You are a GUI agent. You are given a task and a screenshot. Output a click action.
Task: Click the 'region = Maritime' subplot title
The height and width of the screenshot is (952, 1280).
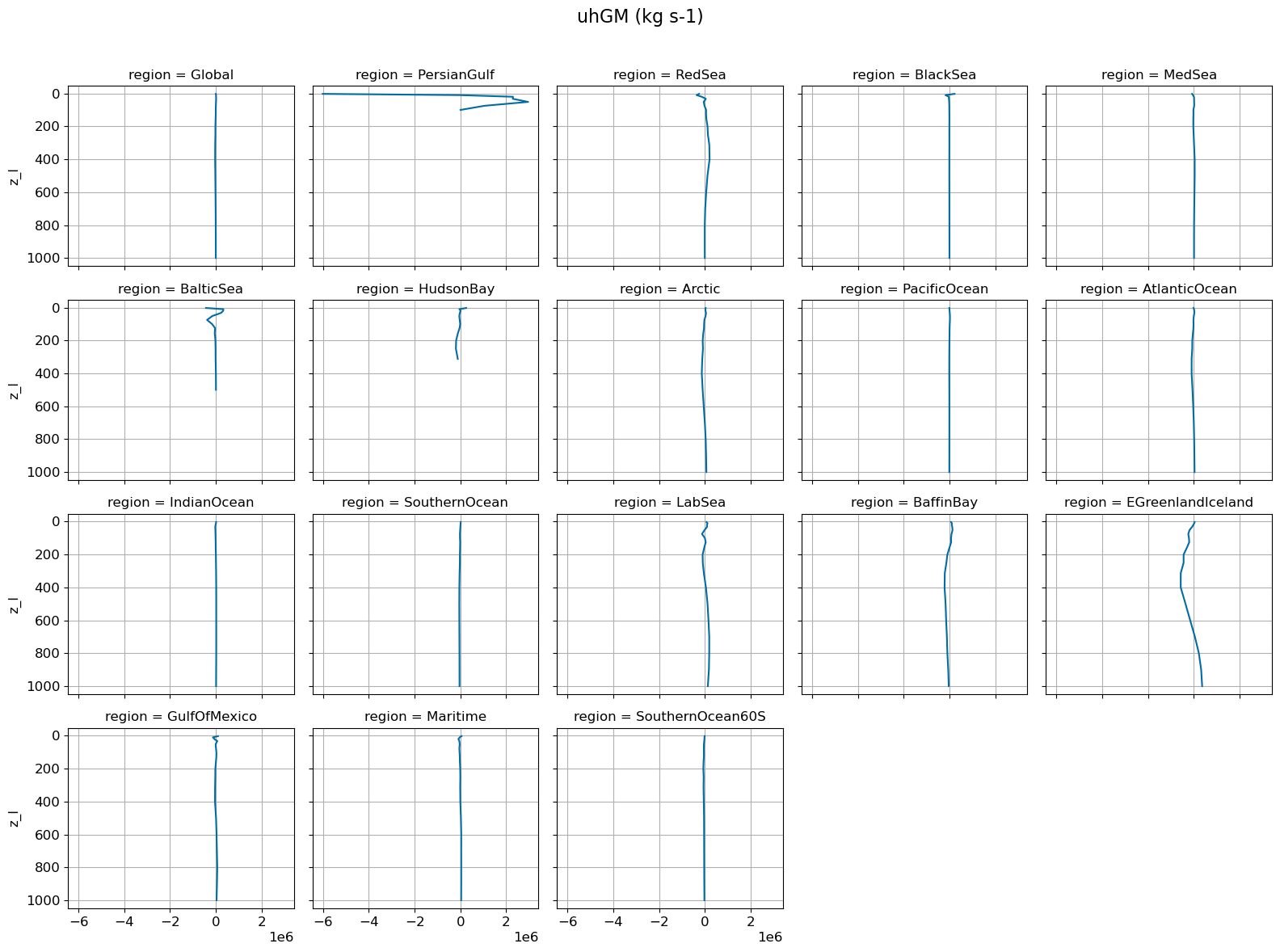coord(425,717)
